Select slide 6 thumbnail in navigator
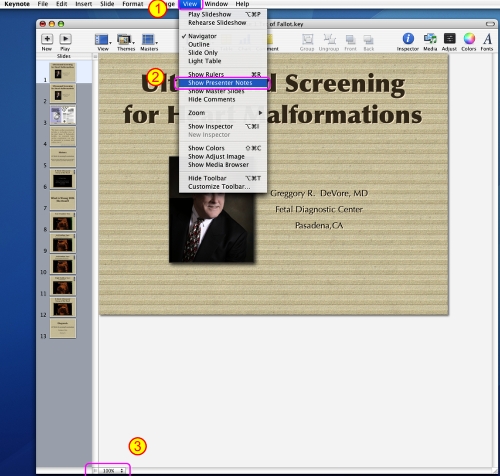This screenshot has width=500, height=476. [63, 179]
